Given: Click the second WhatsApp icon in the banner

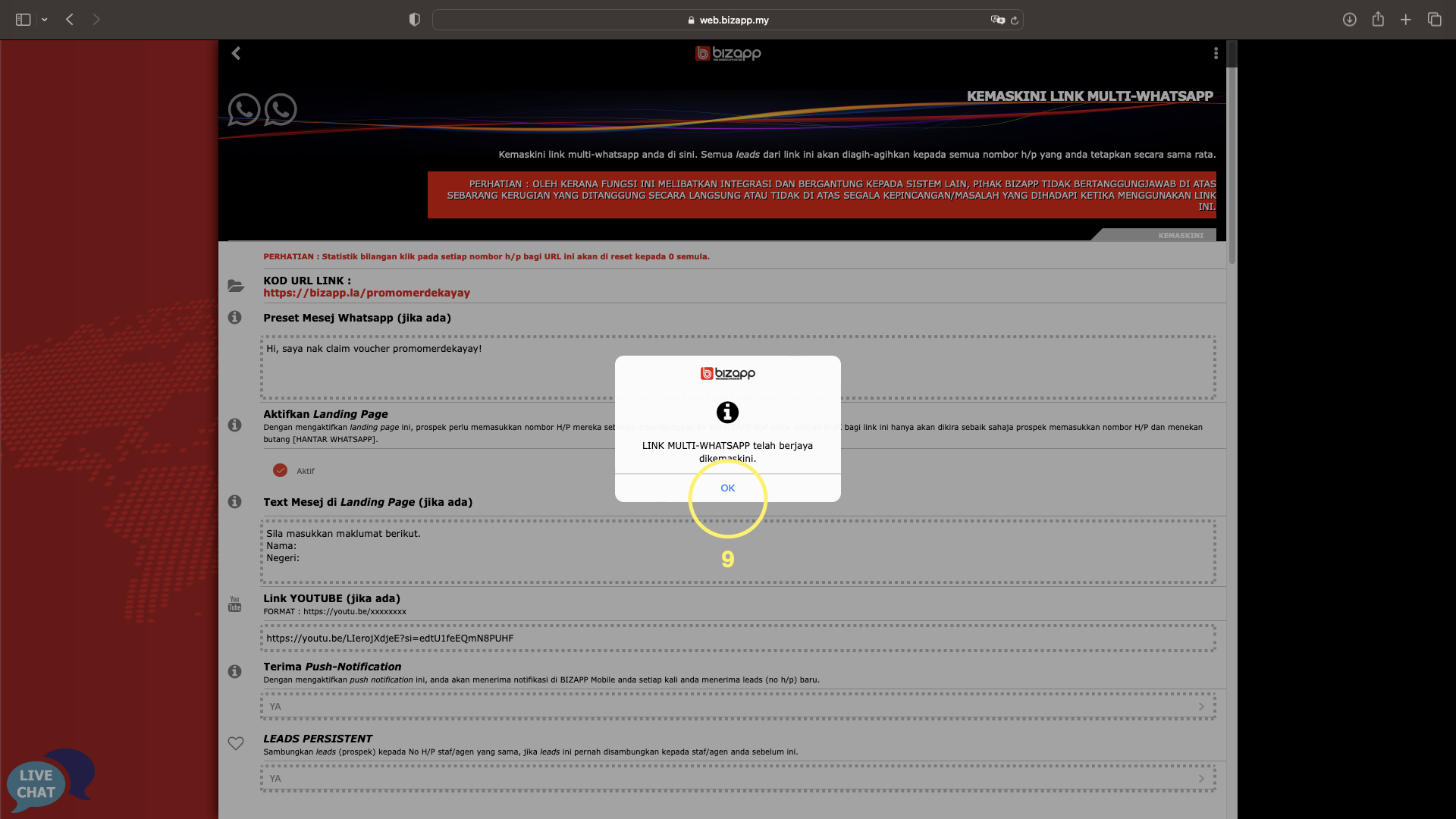Looking at the screenshot, I should 281,110.
